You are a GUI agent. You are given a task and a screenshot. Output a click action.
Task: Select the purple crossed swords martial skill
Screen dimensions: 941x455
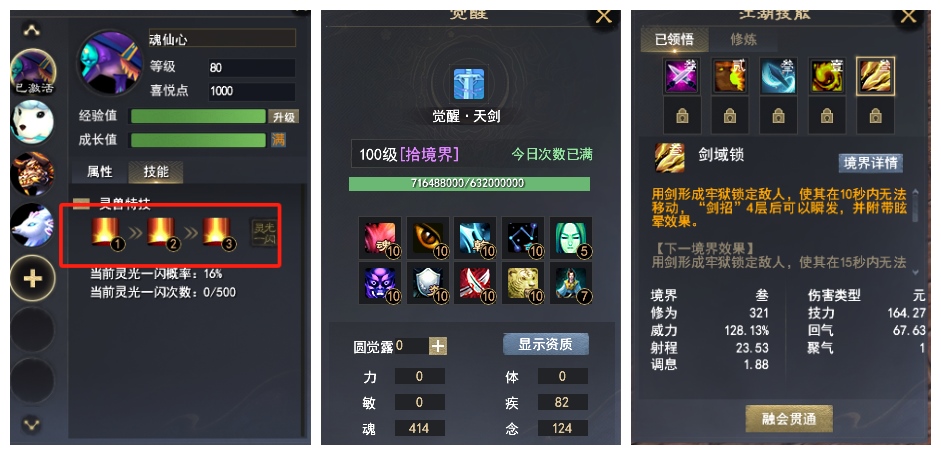pos(681,76)
